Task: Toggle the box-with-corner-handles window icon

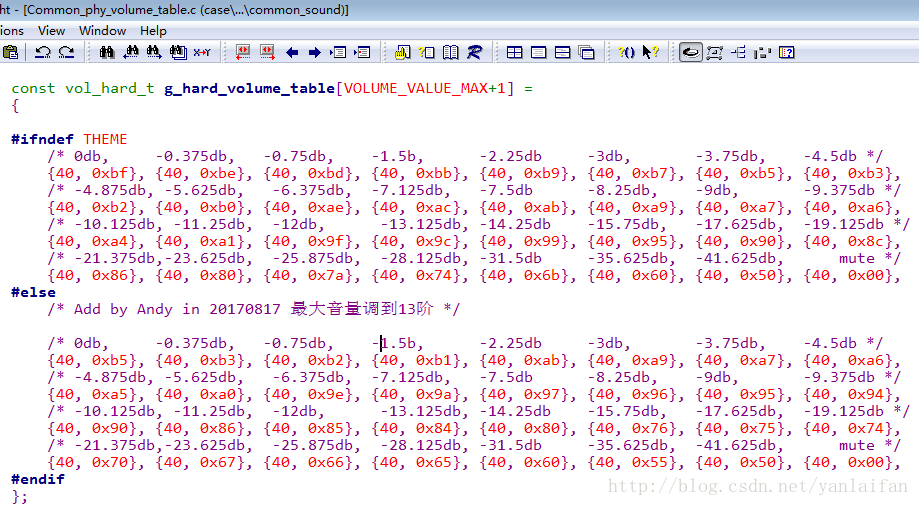Action: pos(714,52)
